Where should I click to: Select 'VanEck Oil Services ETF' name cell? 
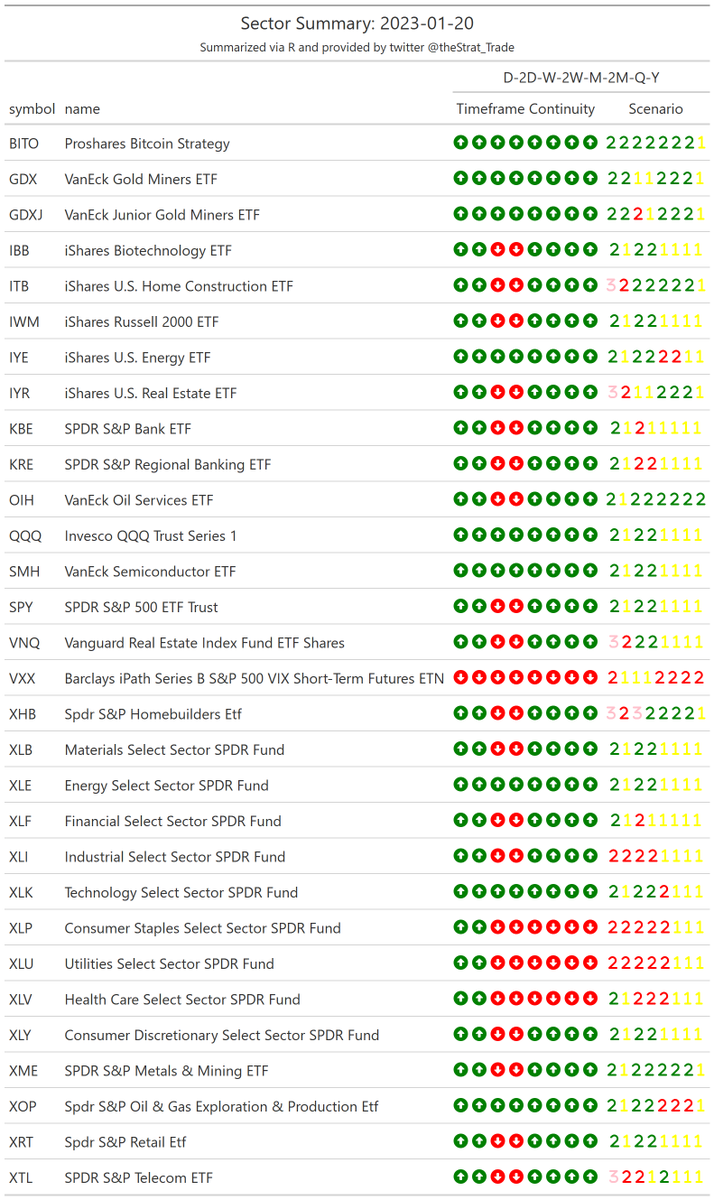pyautogui.click(x=139, y=500)
